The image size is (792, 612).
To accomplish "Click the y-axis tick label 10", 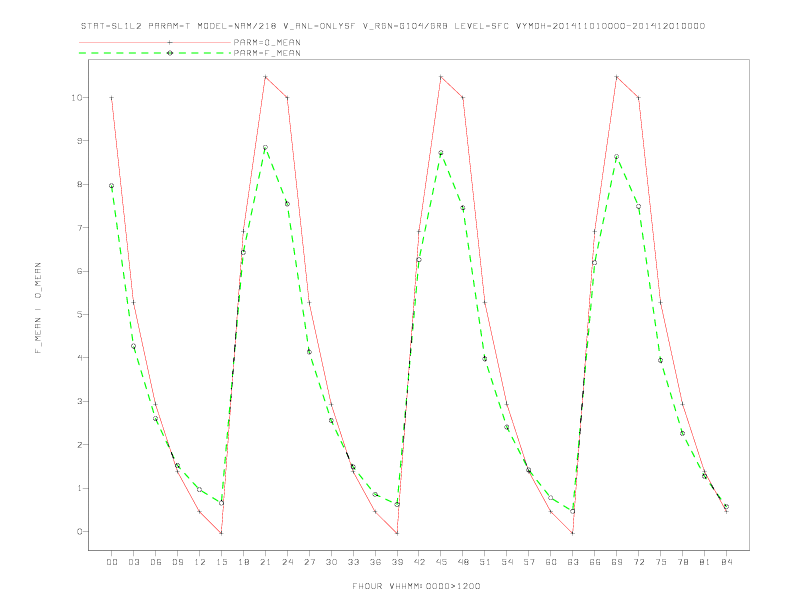I will click(x=77, y=97).
